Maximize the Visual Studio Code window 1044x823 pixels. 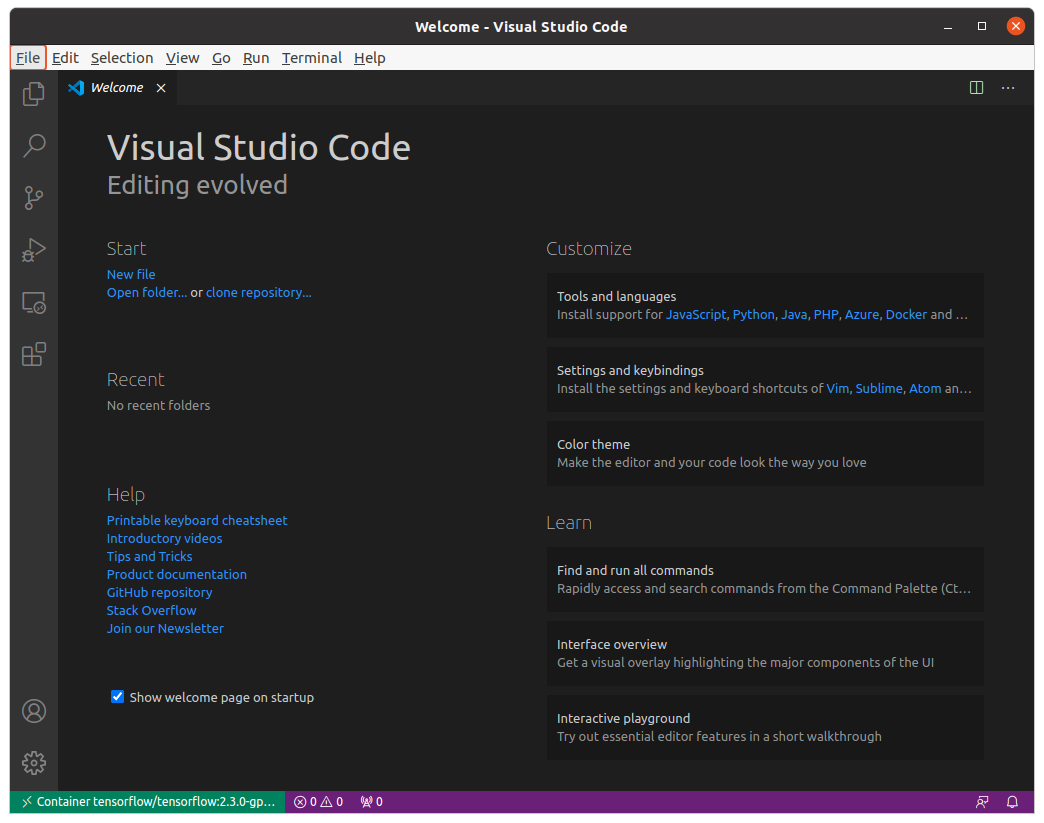[x=981, y=26]
